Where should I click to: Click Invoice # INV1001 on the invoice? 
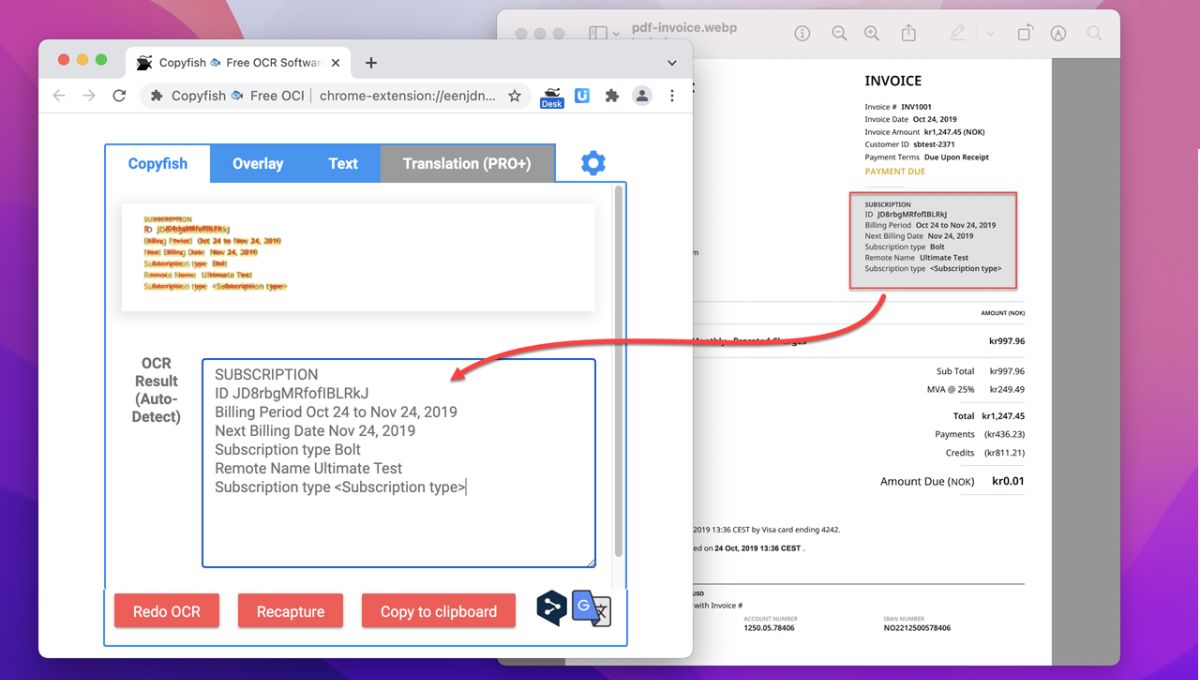point(898,107)
